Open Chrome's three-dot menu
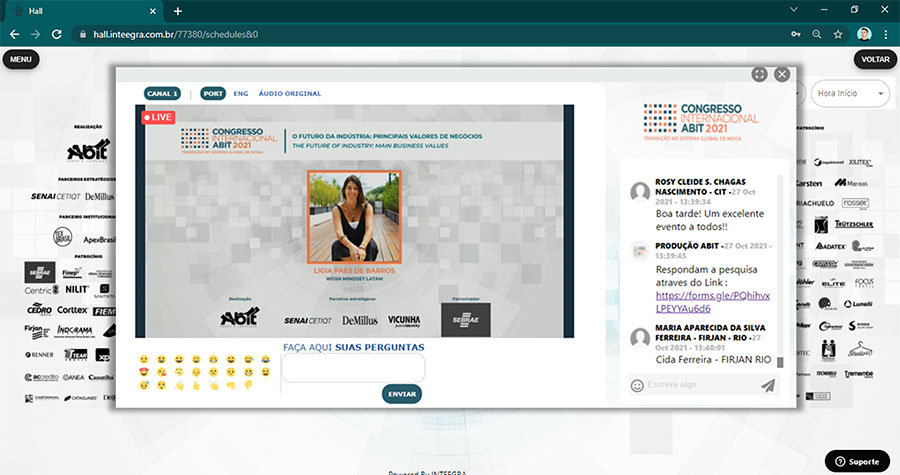The image size is (900, 475). coord(885,34)
